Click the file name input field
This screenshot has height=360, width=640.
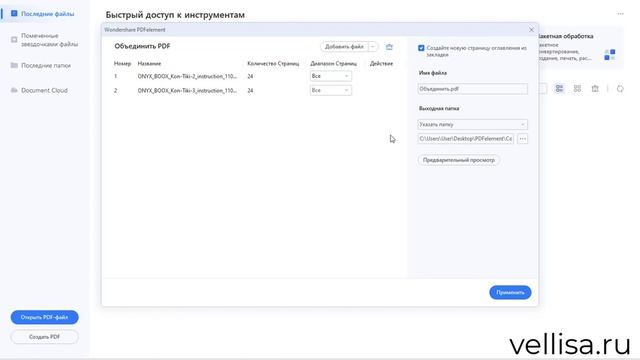[x=473, y=89]
